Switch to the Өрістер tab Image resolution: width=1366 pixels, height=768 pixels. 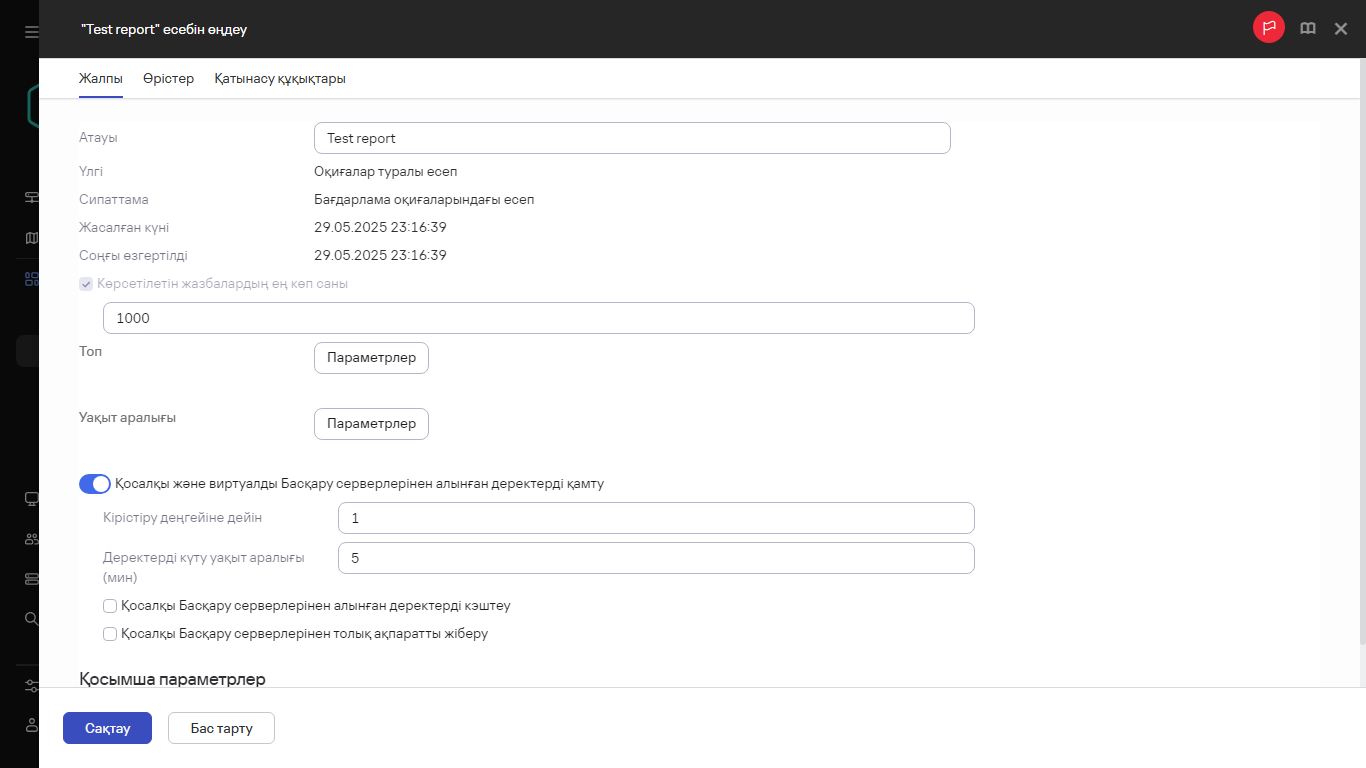[168, 79]
